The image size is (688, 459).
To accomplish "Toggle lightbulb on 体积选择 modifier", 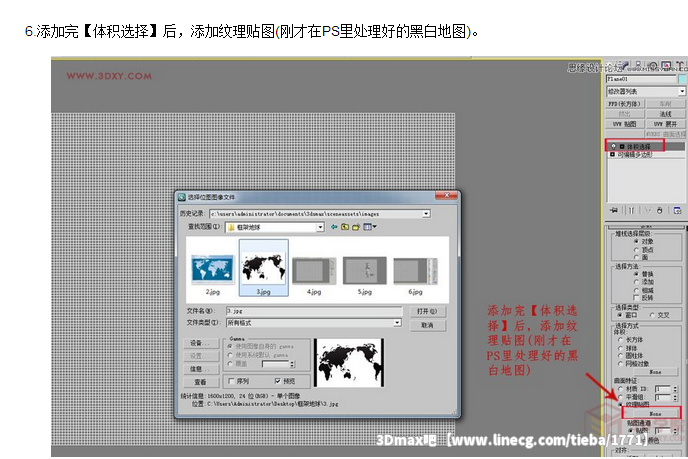I will [x=614, y=146].
